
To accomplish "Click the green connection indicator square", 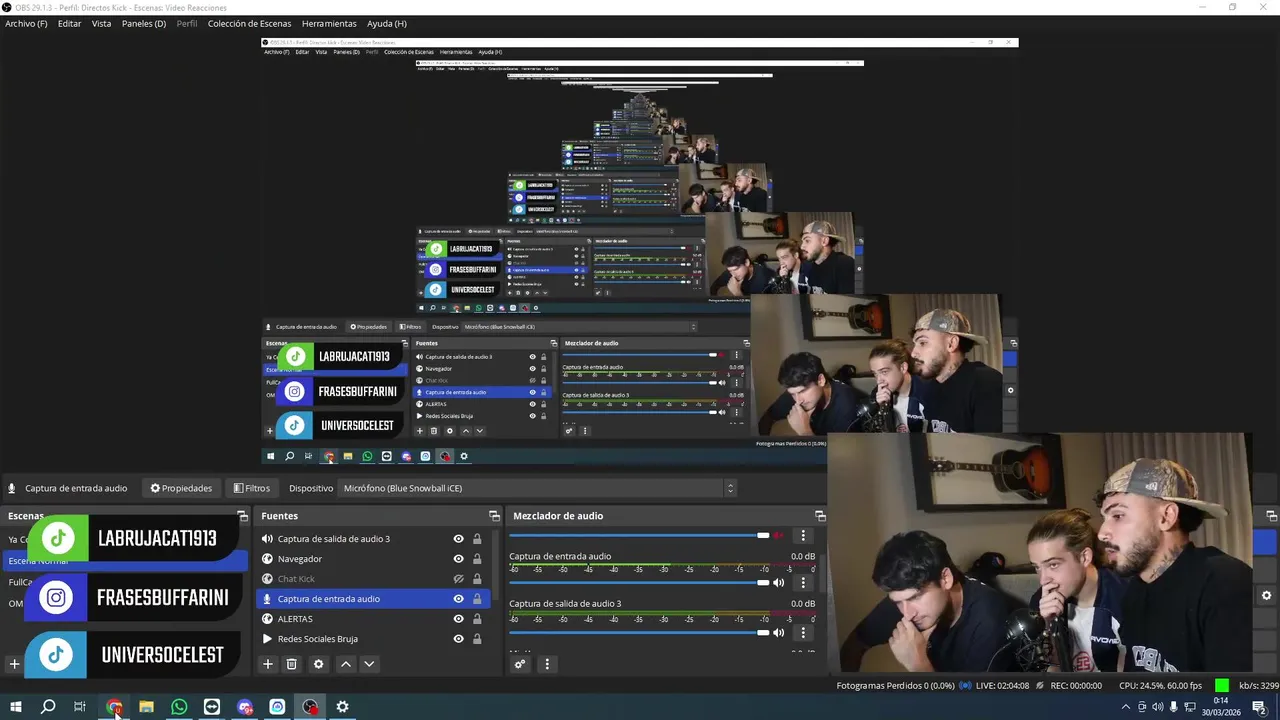I will (1221, 685).
